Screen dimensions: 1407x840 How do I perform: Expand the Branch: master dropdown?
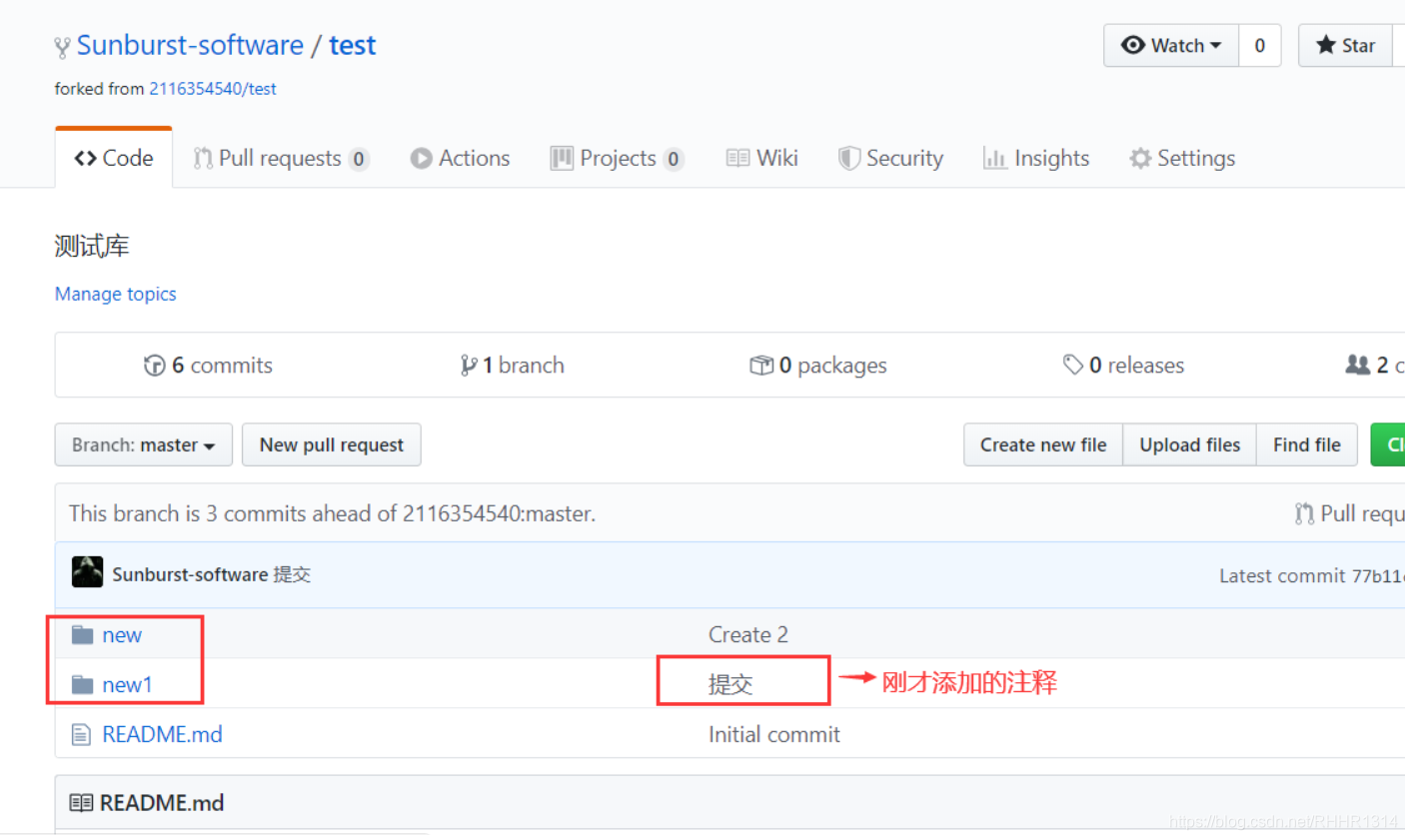pos(144,444)
